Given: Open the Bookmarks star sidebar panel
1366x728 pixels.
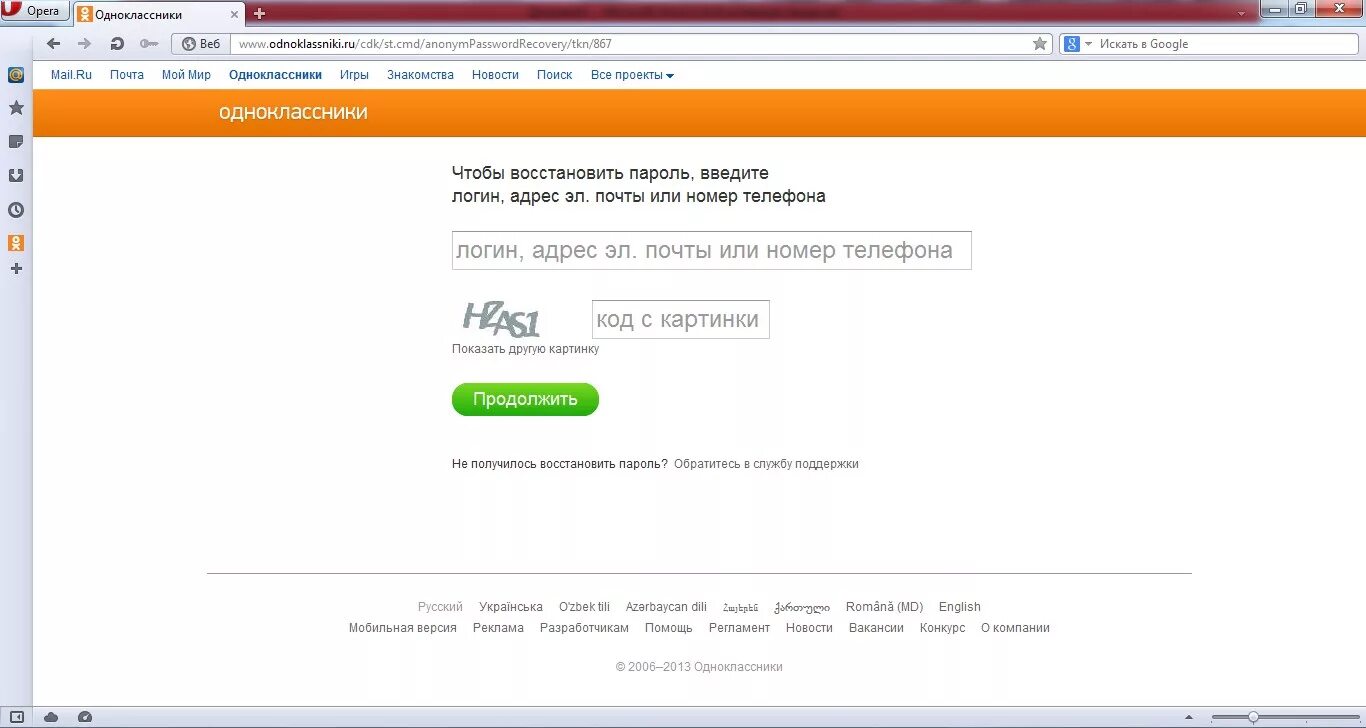Looking at the screenshot, I should pos(16,107).
